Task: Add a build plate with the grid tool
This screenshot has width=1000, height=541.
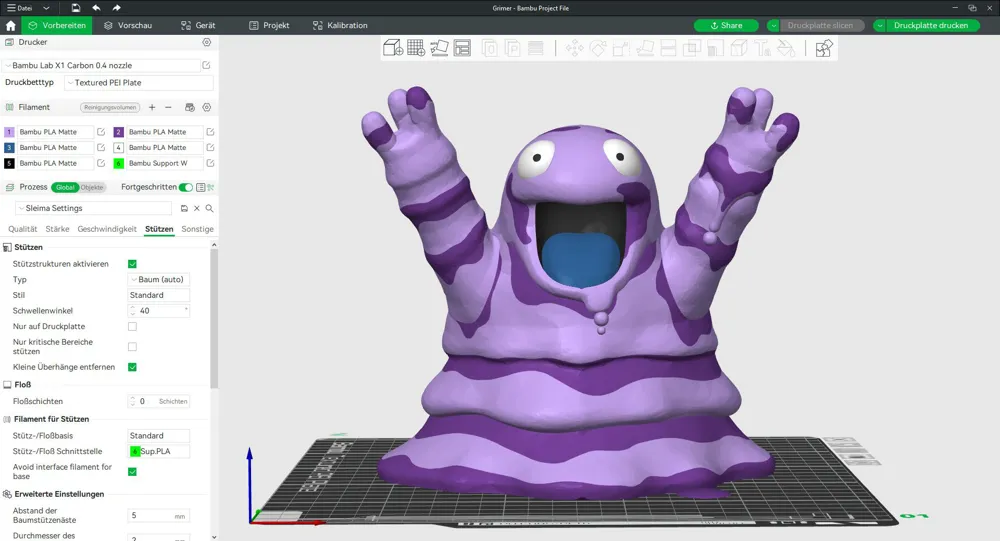Action: (416, 48)
